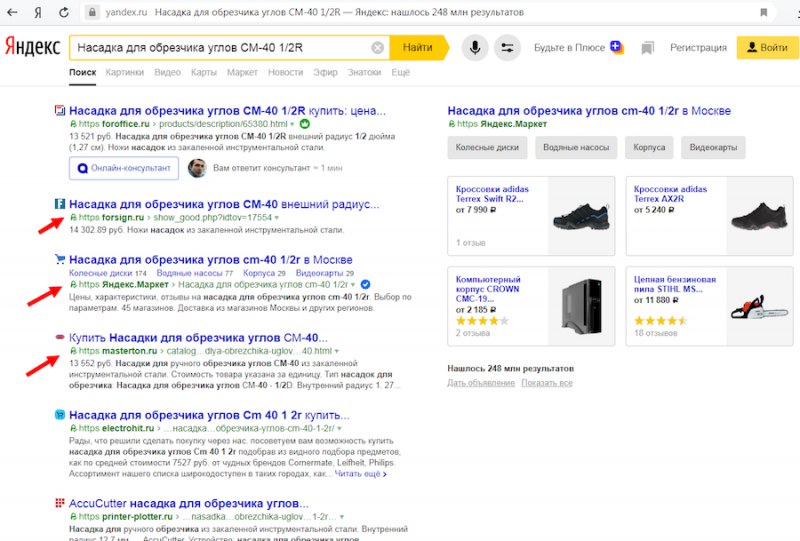Switch to the Эфир tab
Image resolution: width=800 pixels, height=541 pixels.
(x=325, y=72)
